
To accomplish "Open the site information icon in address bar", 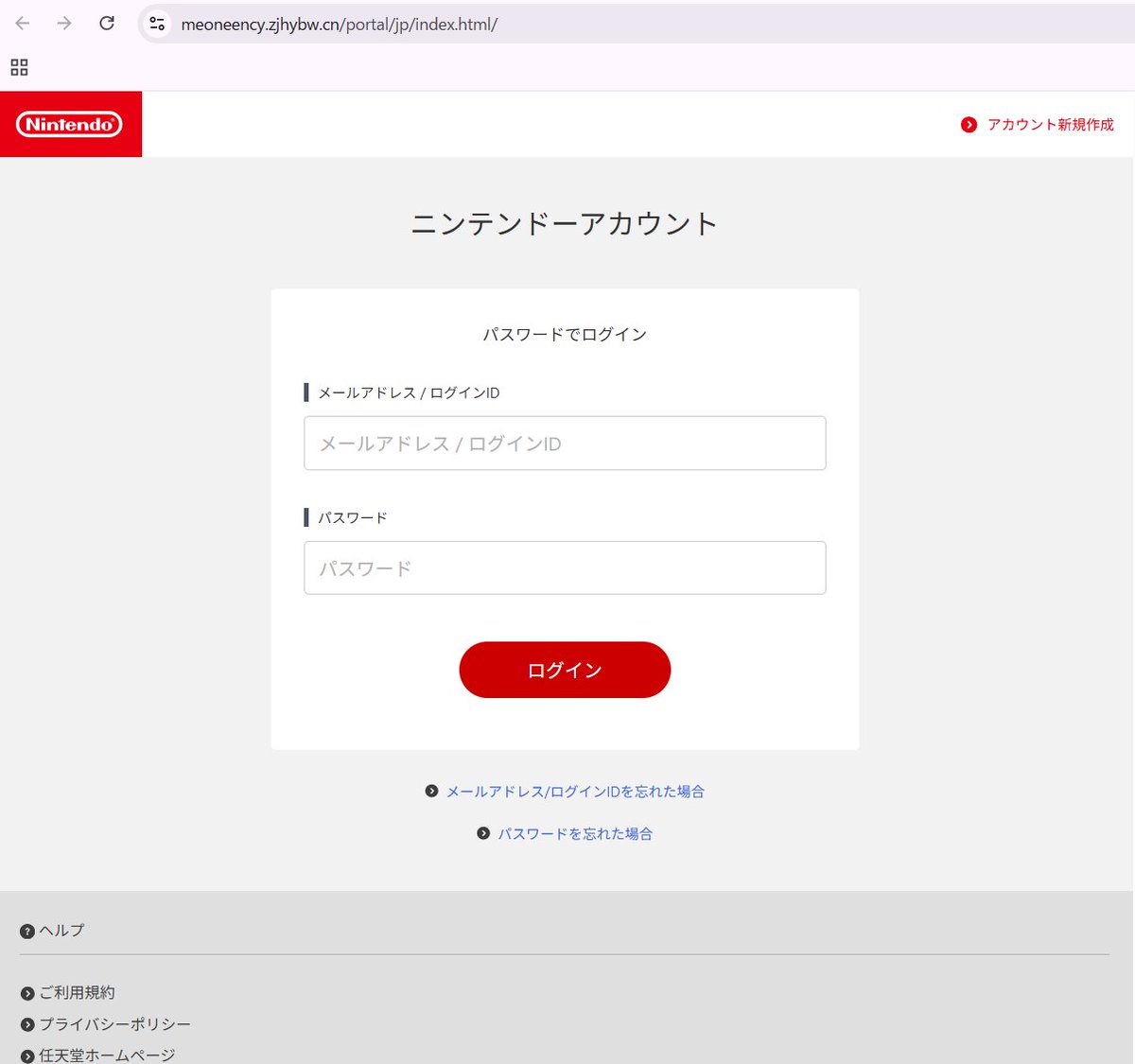I will pyautogui.click(x=157, y=24).
